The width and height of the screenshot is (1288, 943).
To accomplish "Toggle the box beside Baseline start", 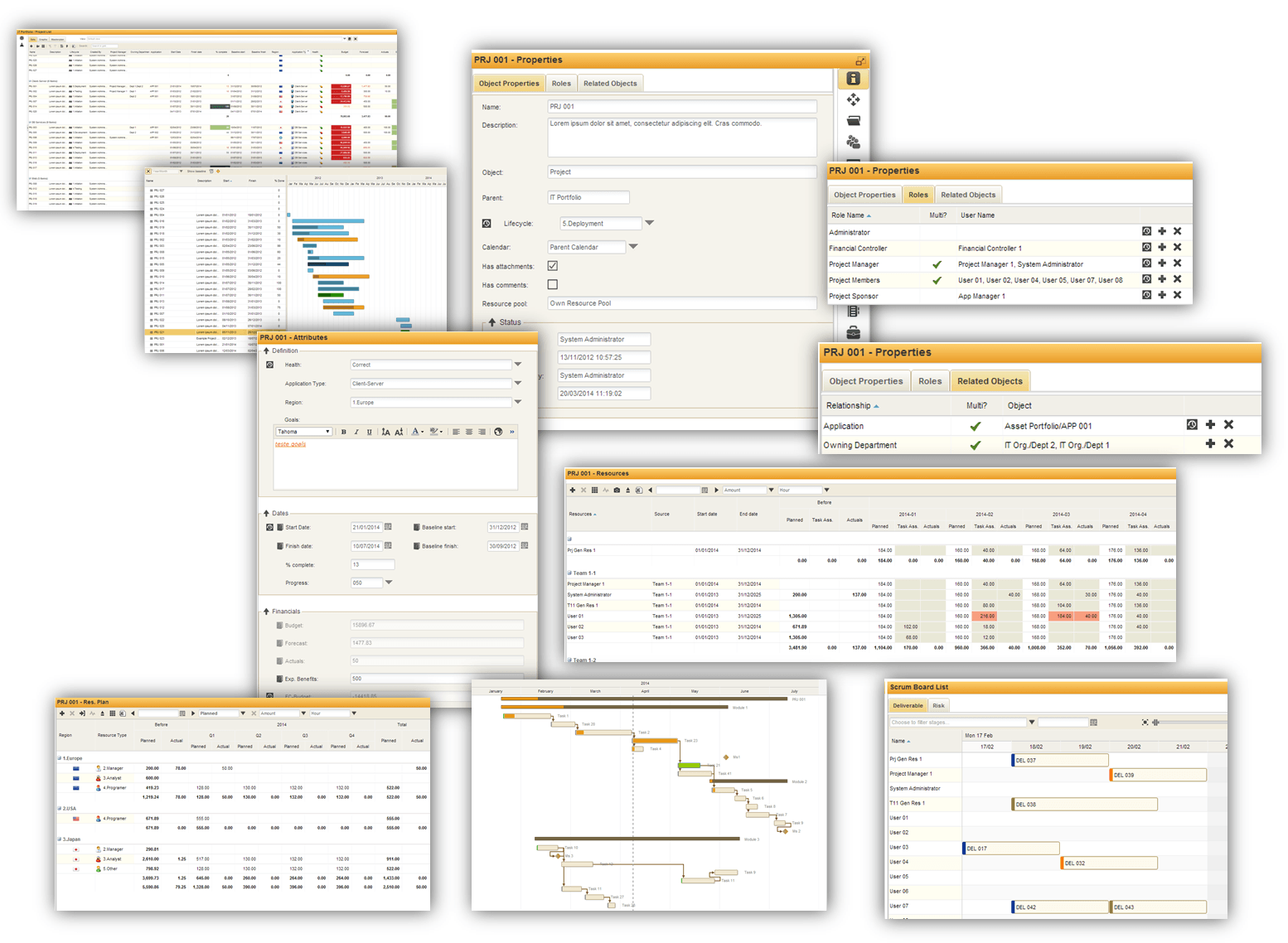I will [416, 527].
